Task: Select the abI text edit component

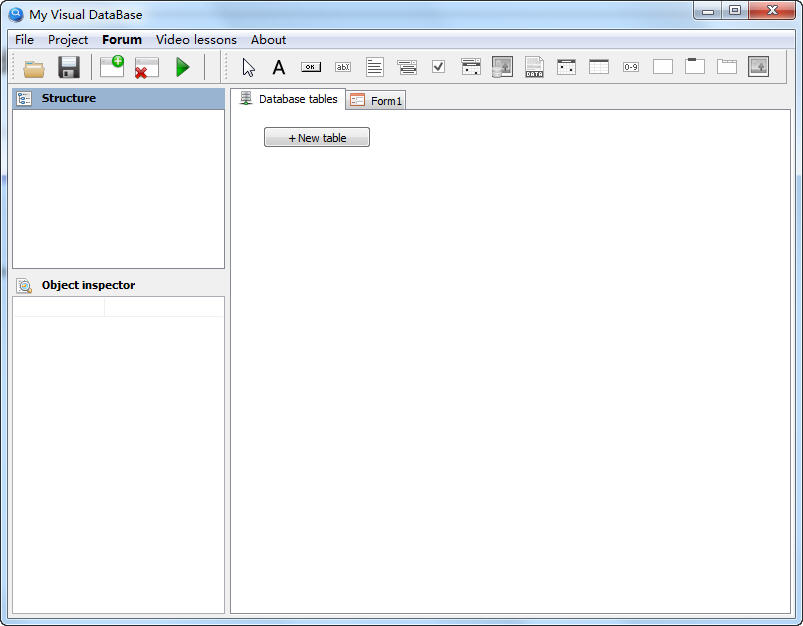Action: tap(343, 67)
